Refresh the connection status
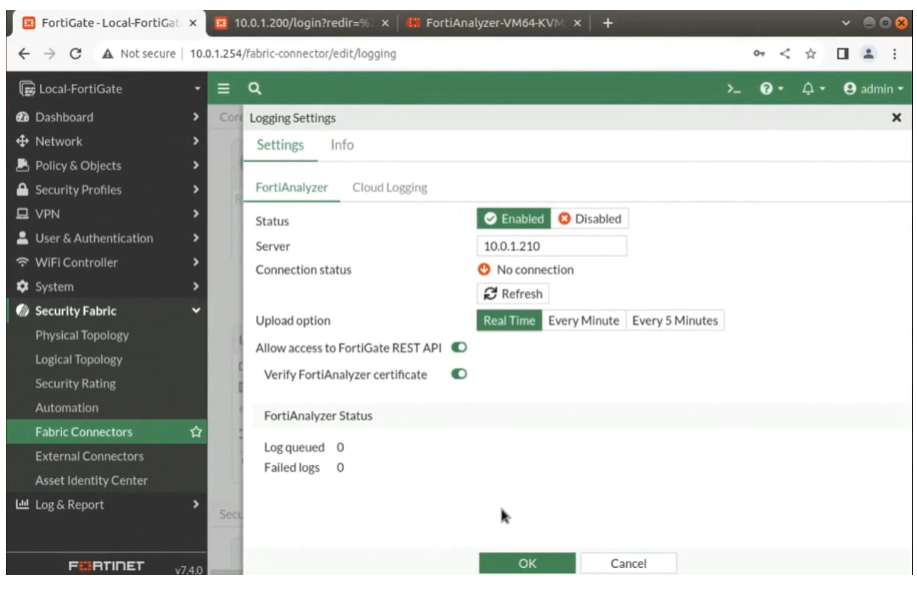The image size is (917, 607). pos(513,294)
